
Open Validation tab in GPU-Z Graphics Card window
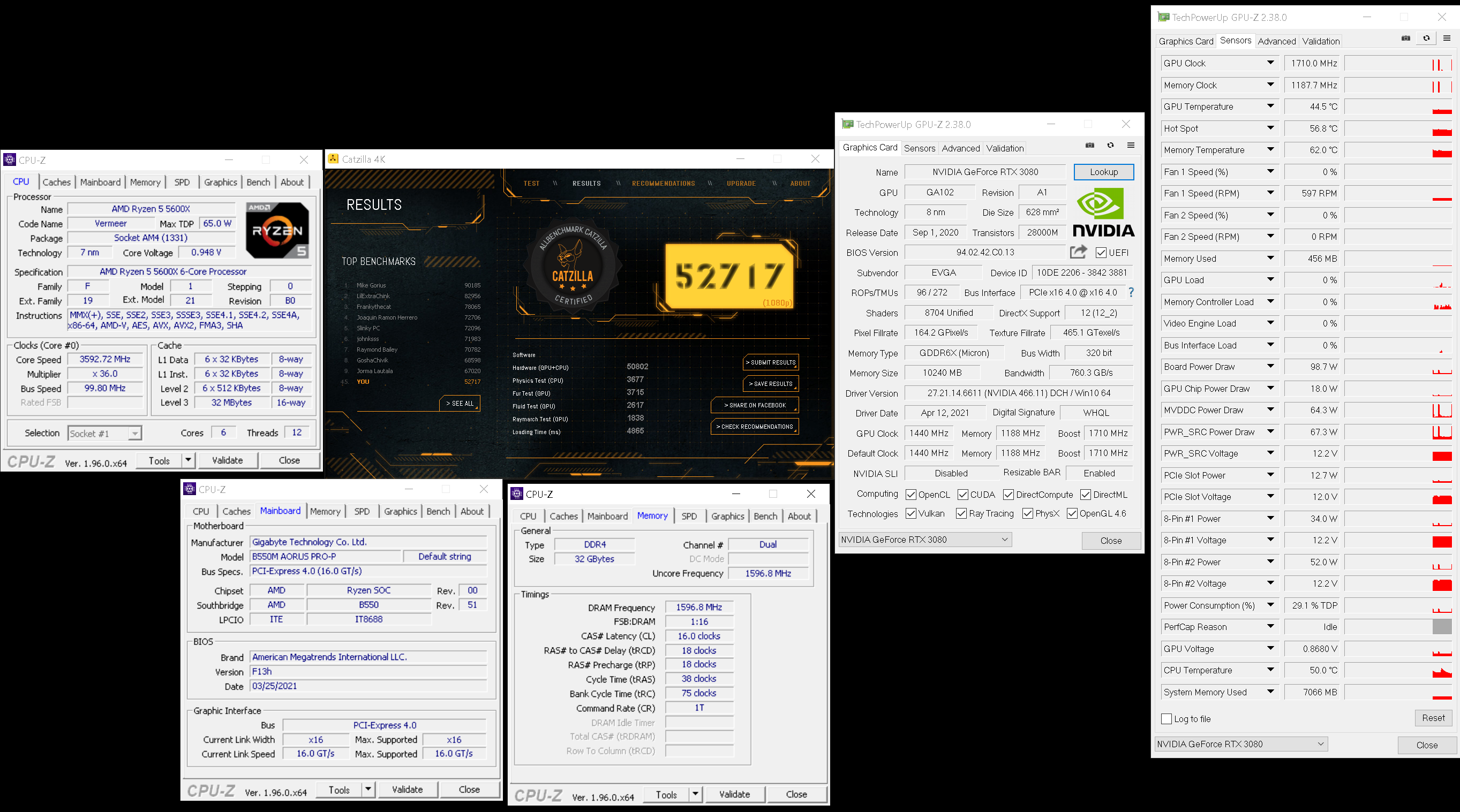coord(1004,148)
